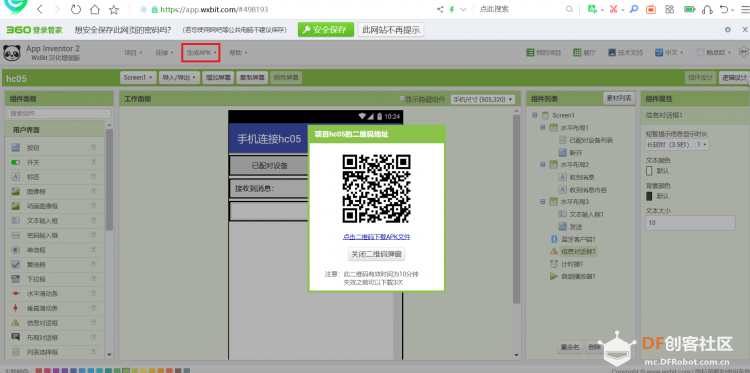
Task: Click the browser home icon
Action: pos(95,9)
